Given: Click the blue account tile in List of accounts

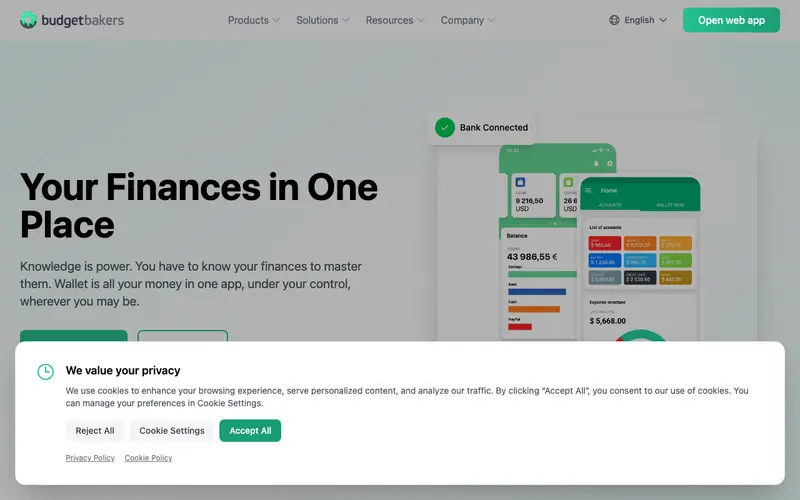Looking at the screenshot, I should click(605, 260).
